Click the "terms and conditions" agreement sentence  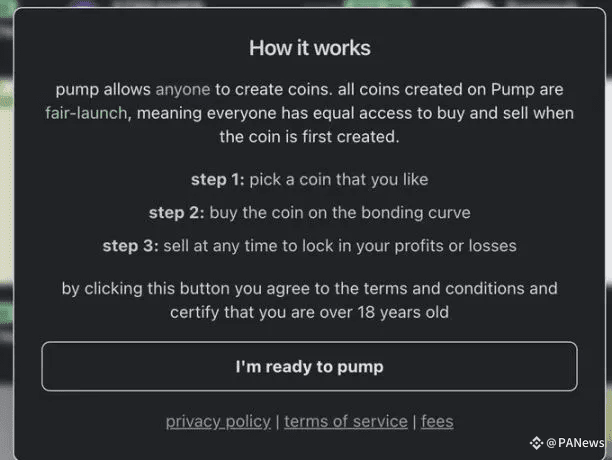310,289
